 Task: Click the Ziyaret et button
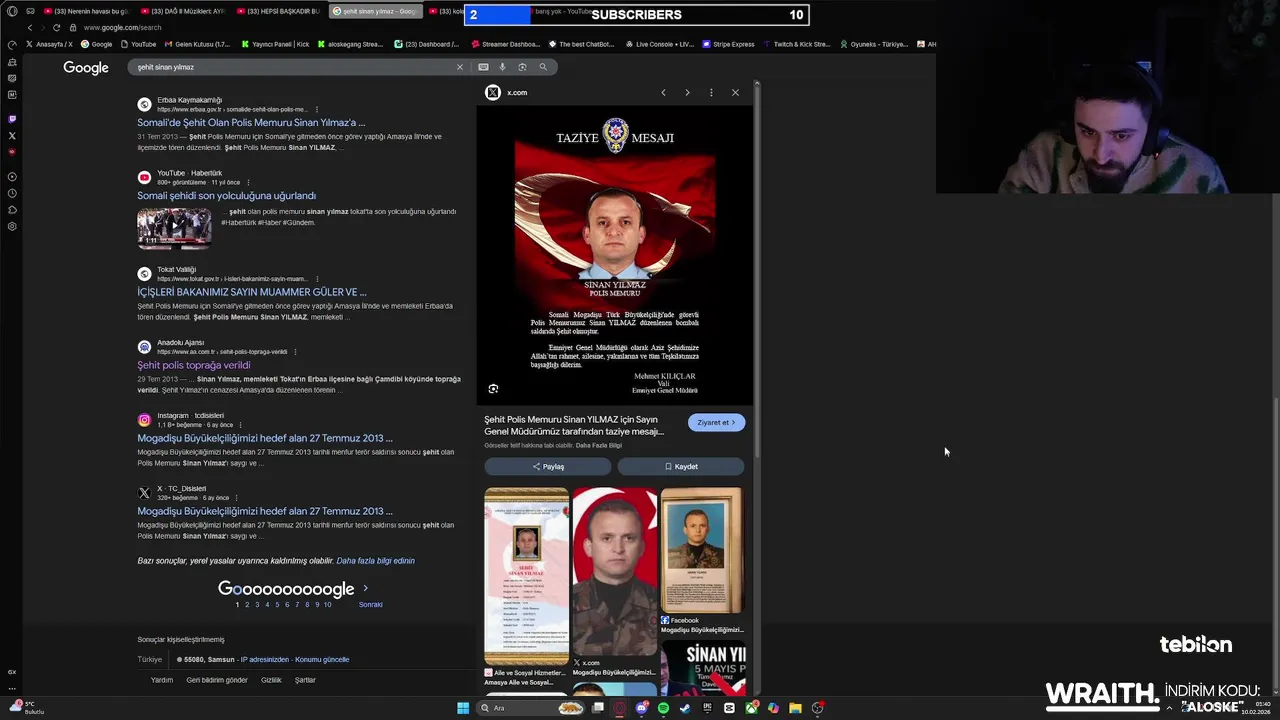point(716,422)
